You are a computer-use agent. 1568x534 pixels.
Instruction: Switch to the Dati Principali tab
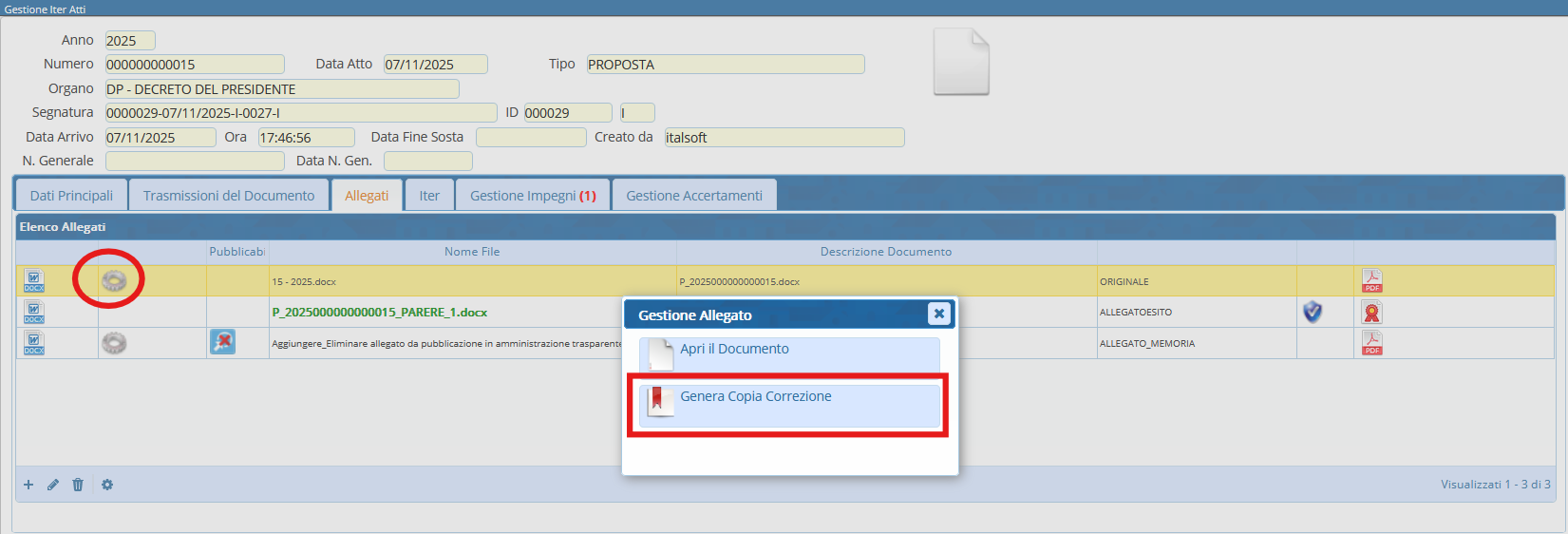[71, 196]
